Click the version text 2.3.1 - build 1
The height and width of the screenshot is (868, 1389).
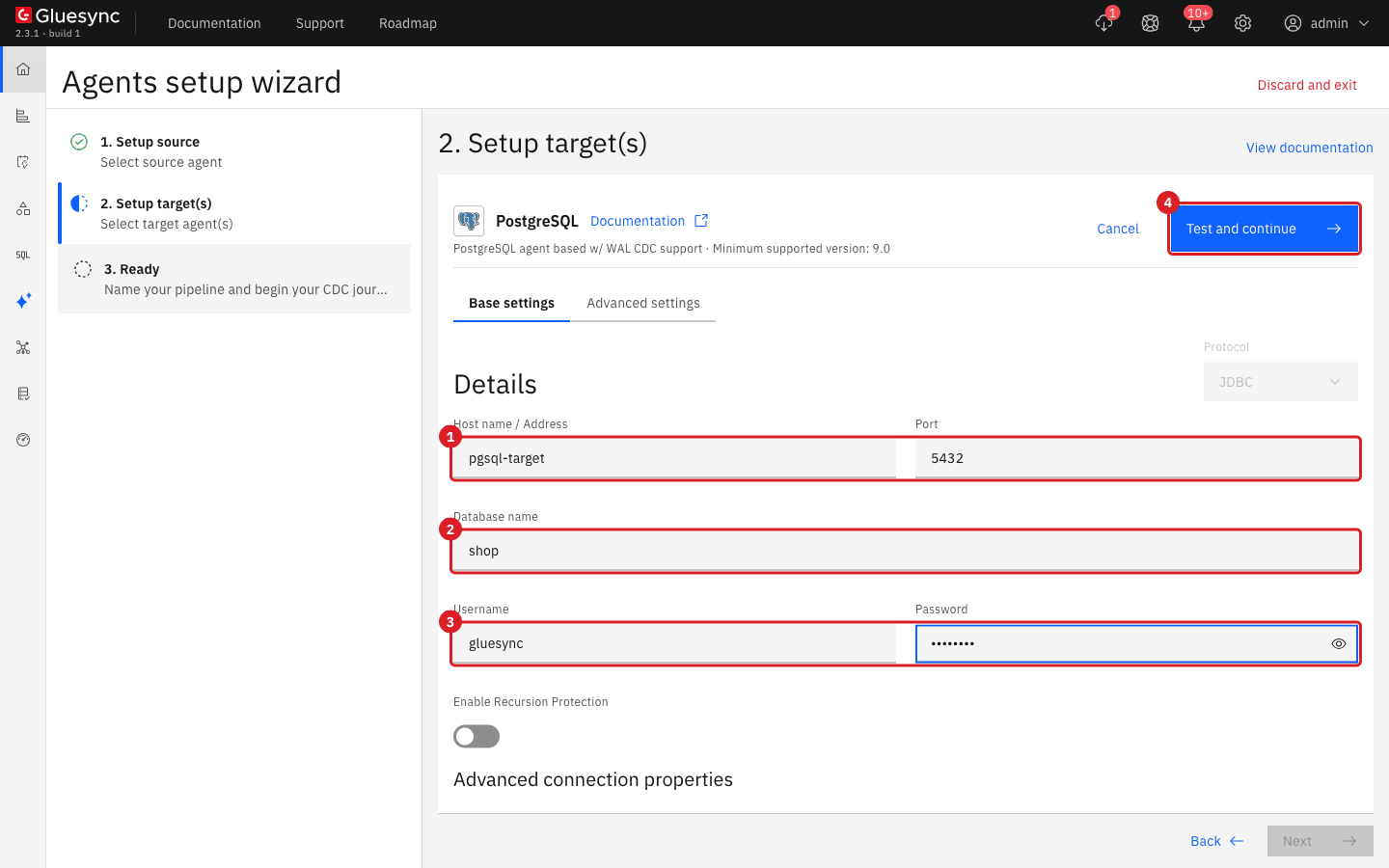48,34
